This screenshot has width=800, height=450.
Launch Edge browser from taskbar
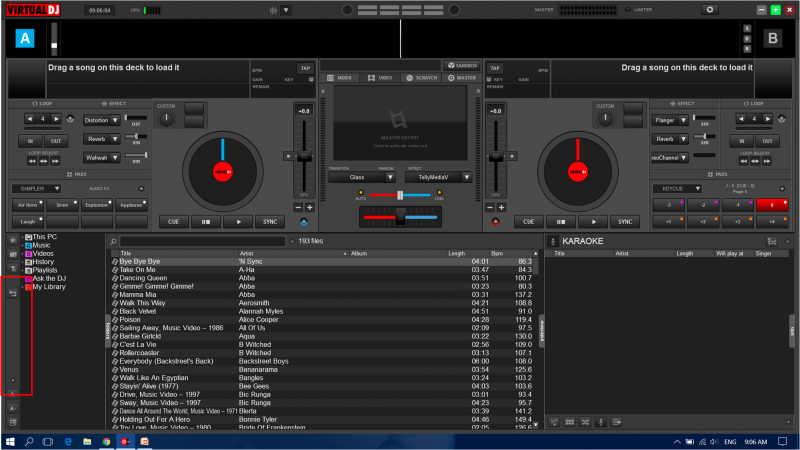coord(68,441)
